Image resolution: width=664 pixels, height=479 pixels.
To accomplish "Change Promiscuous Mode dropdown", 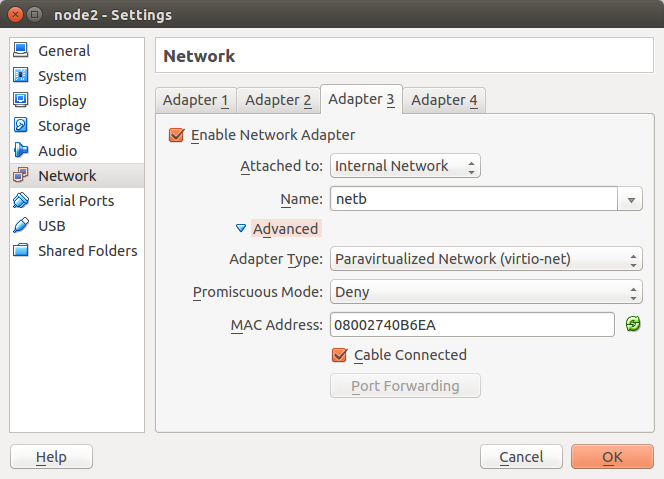I will coord(486,293).
